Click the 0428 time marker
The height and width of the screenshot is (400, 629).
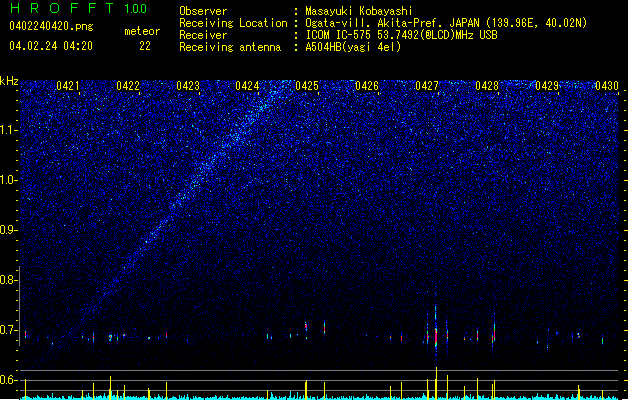coord(487,86)
